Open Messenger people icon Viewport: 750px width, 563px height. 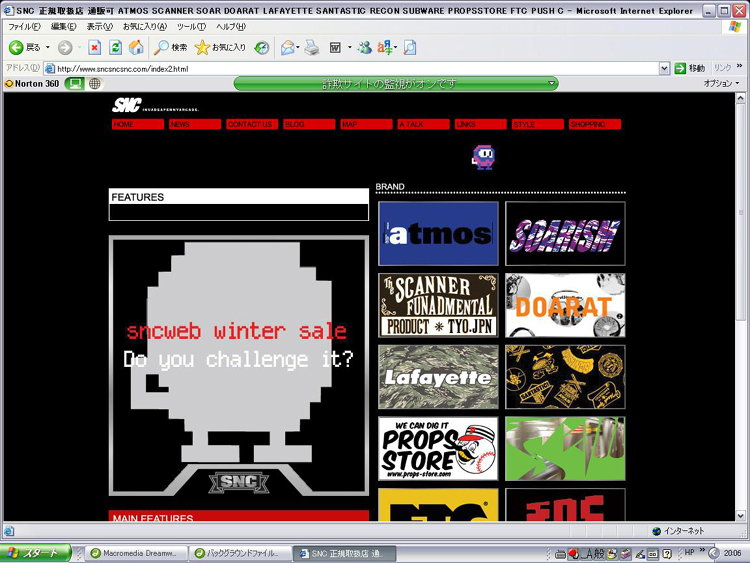point(364,47)
